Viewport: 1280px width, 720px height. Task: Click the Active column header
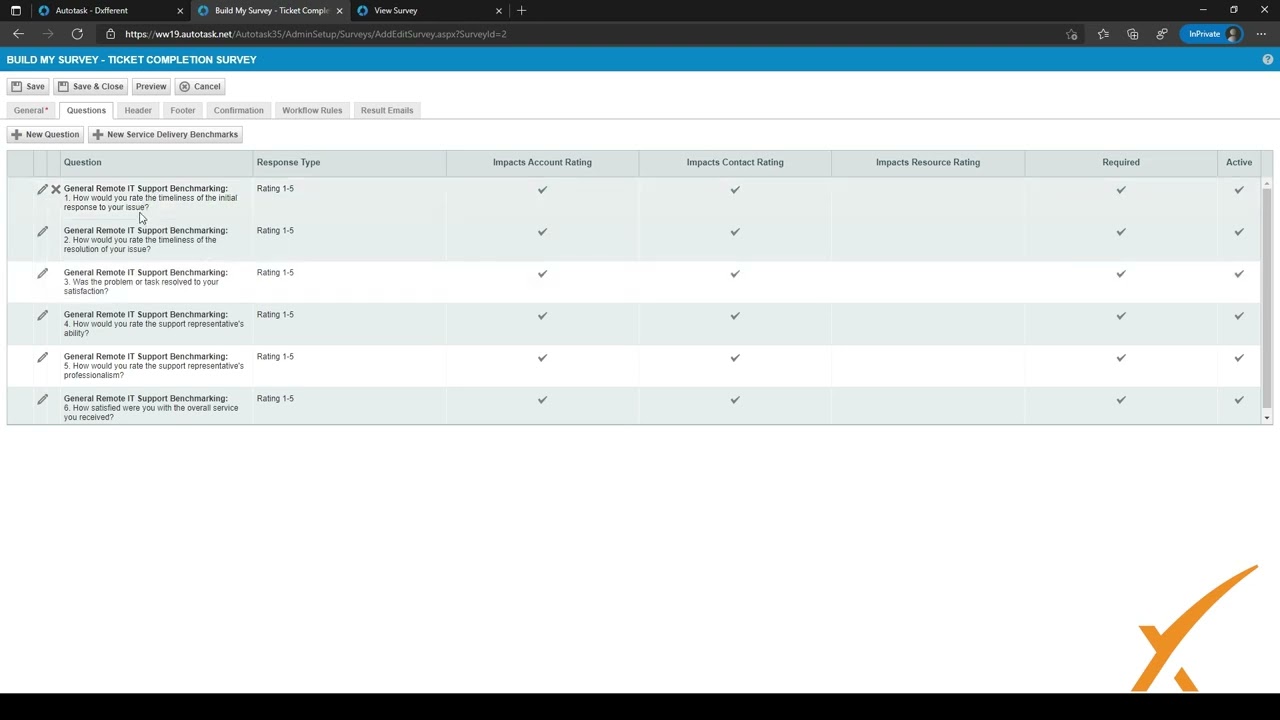(1239, 162)
